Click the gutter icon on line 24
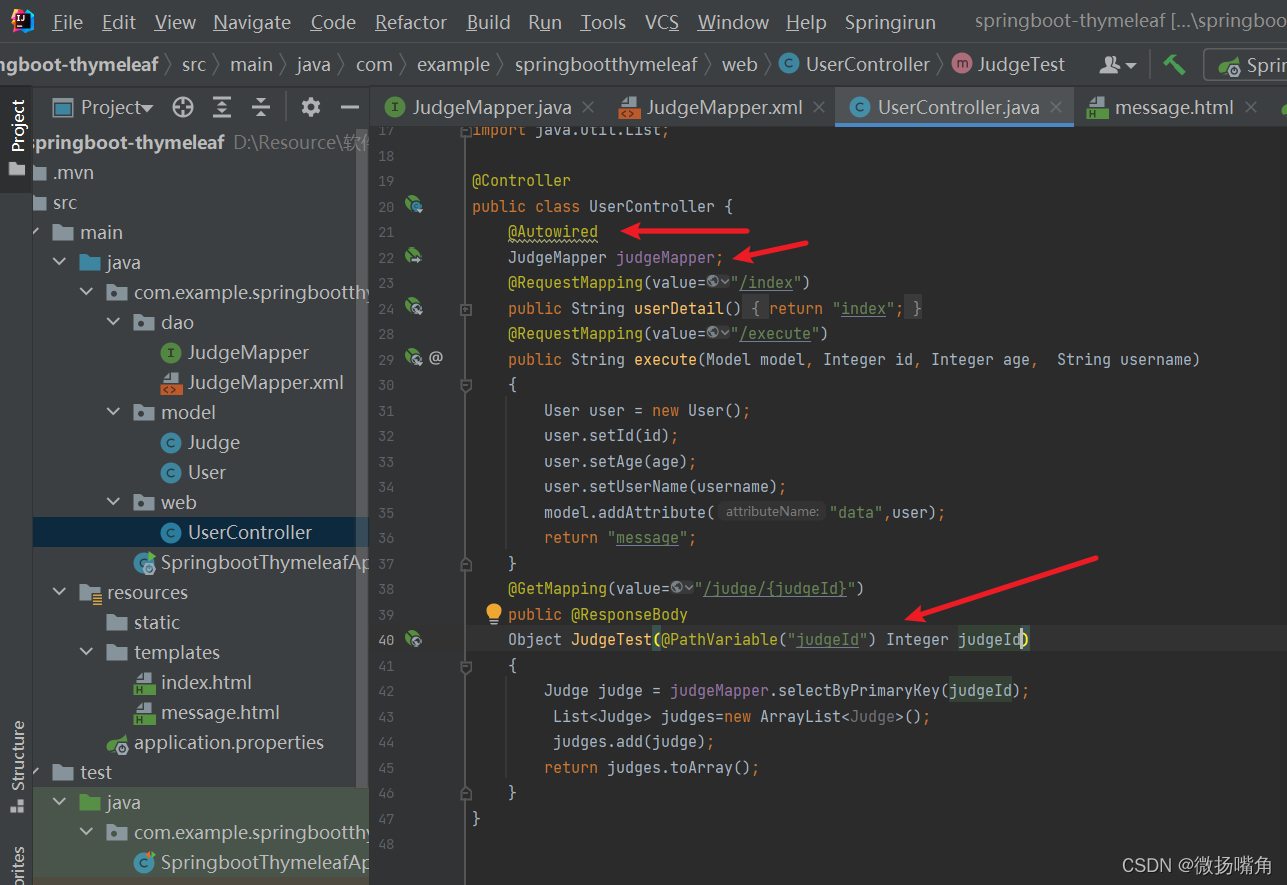The height and width of the screenshot is (885, 1287). (414, 307)
